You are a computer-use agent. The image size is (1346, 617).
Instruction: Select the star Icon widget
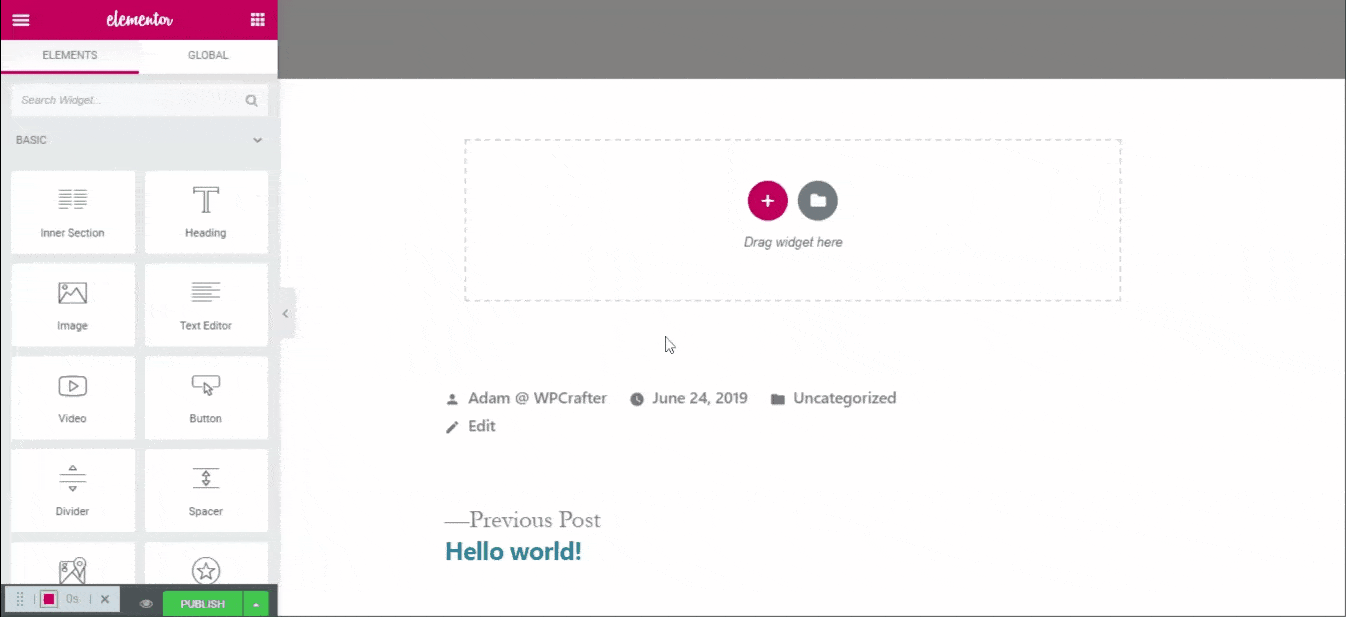(x=206, y=564)
